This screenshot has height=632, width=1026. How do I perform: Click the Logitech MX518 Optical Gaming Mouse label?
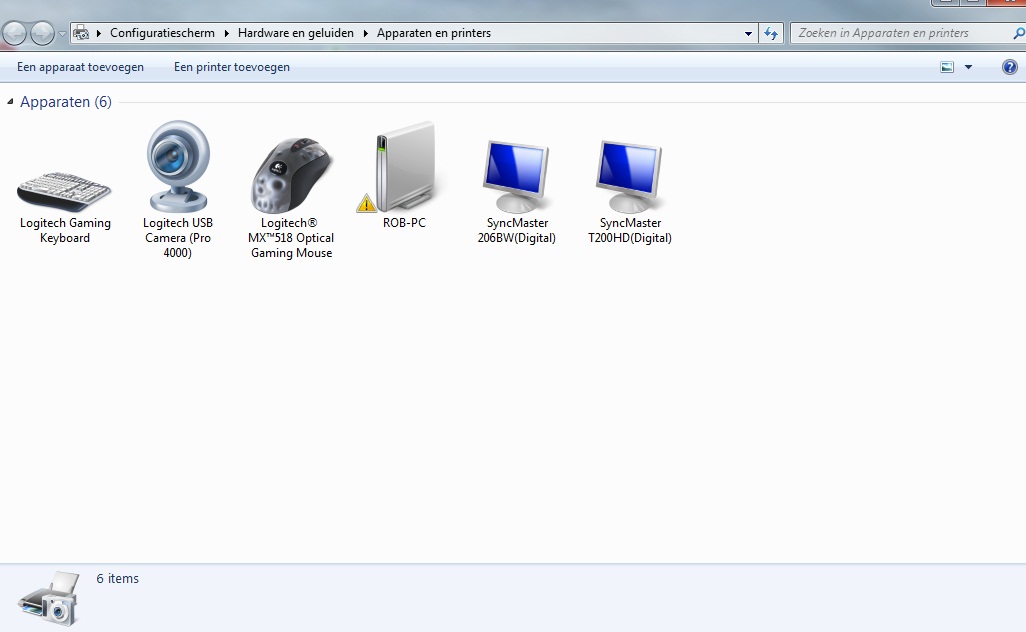pos(291,237)
